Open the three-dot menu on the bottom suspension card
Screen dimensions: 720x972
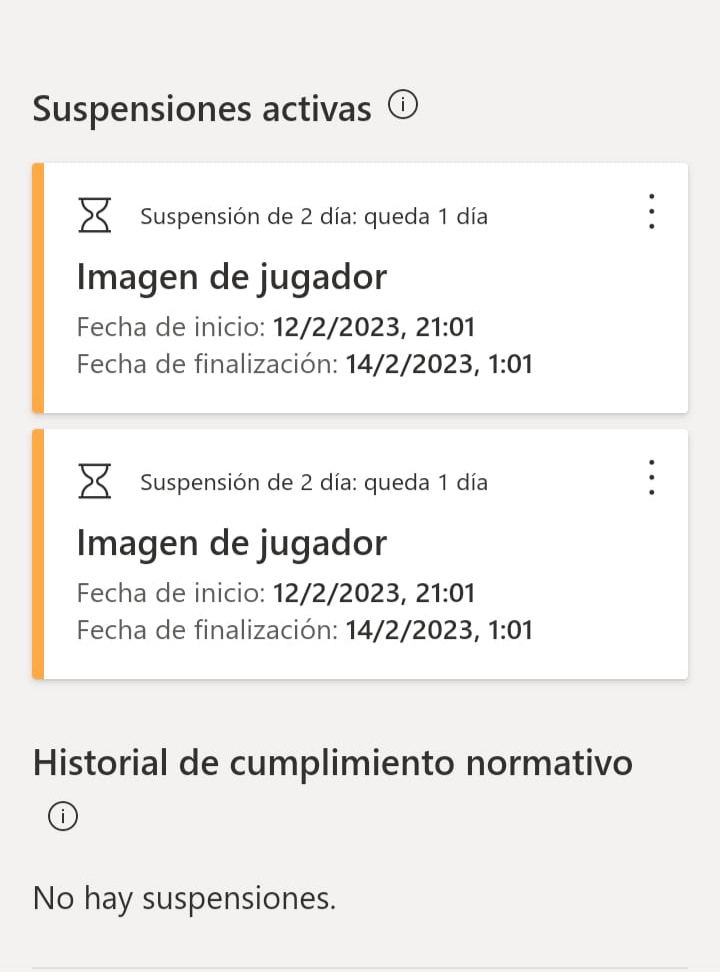(651, 478)
